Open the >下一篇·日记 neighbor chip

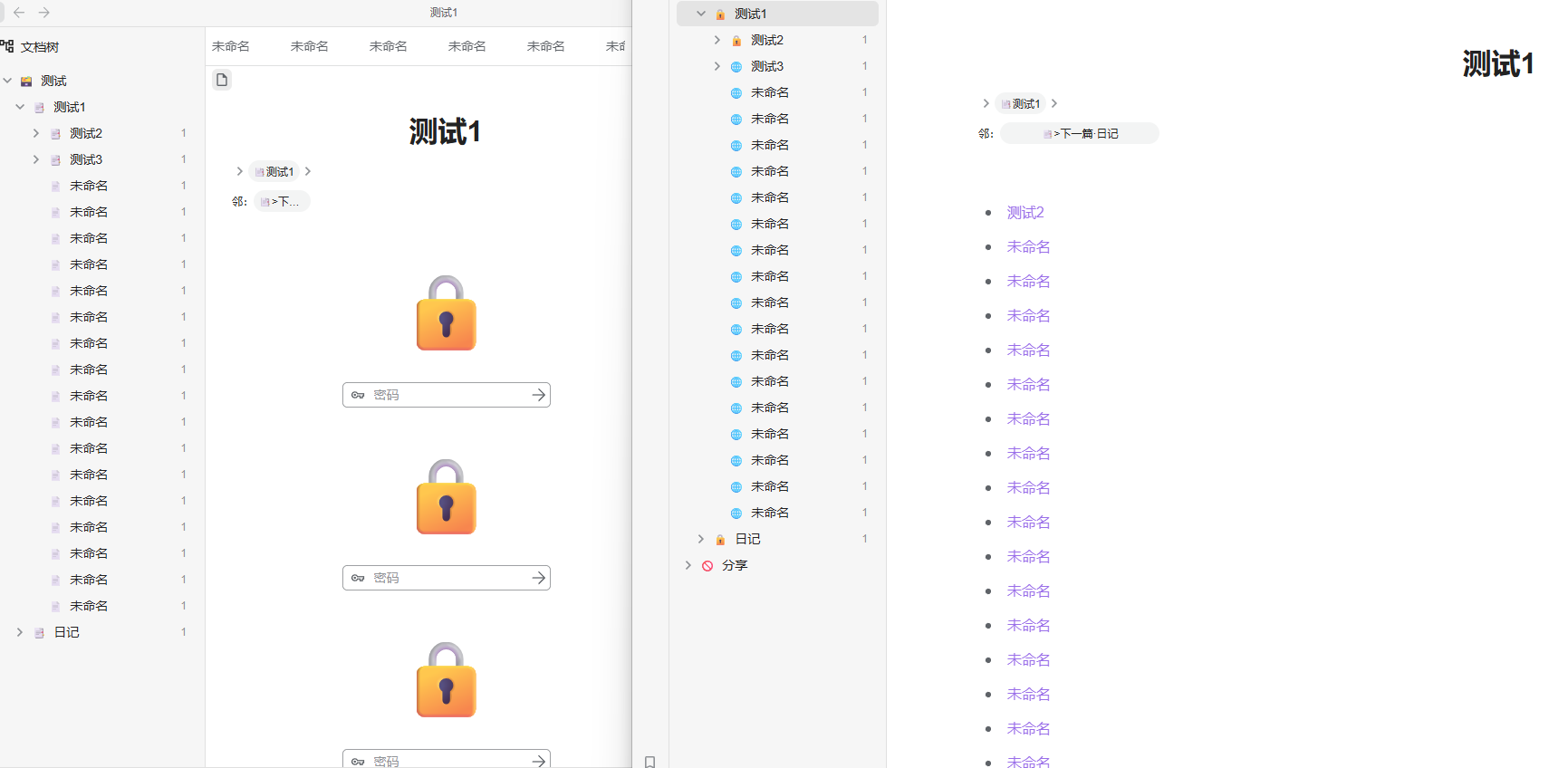(x=1080, y=133)
